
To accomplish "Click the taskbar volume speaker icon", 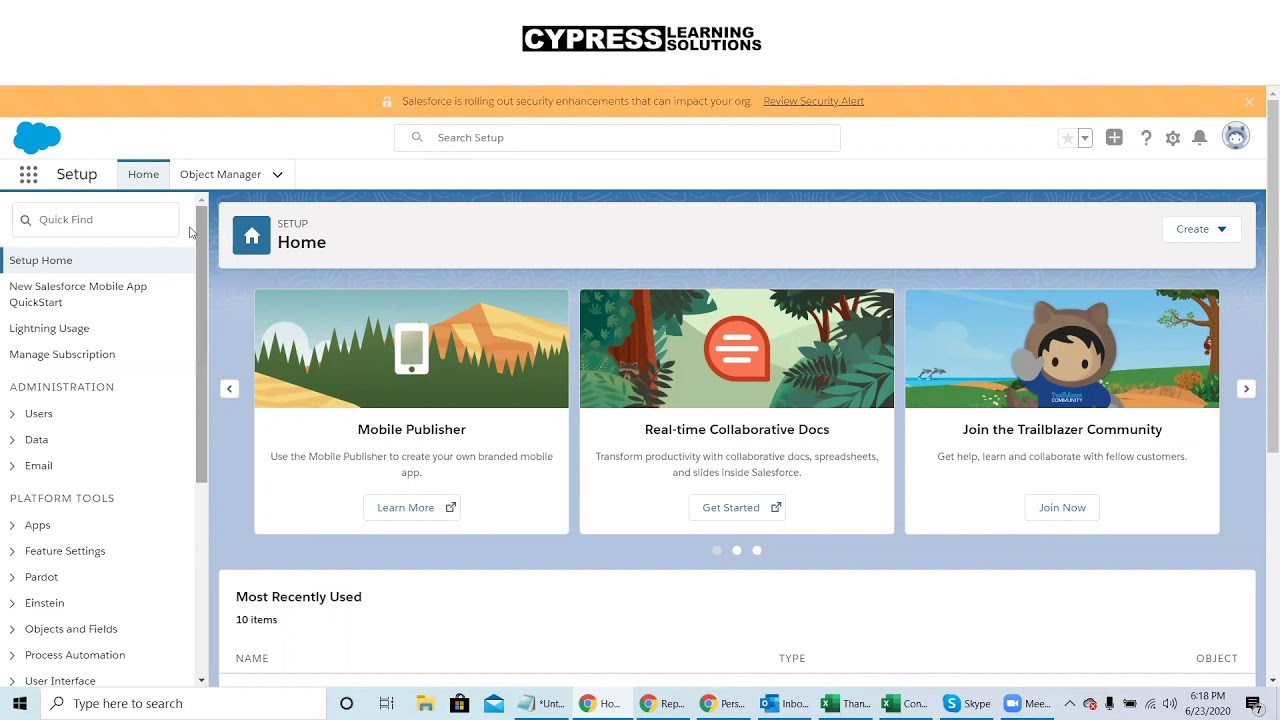I will point(1170,704).
